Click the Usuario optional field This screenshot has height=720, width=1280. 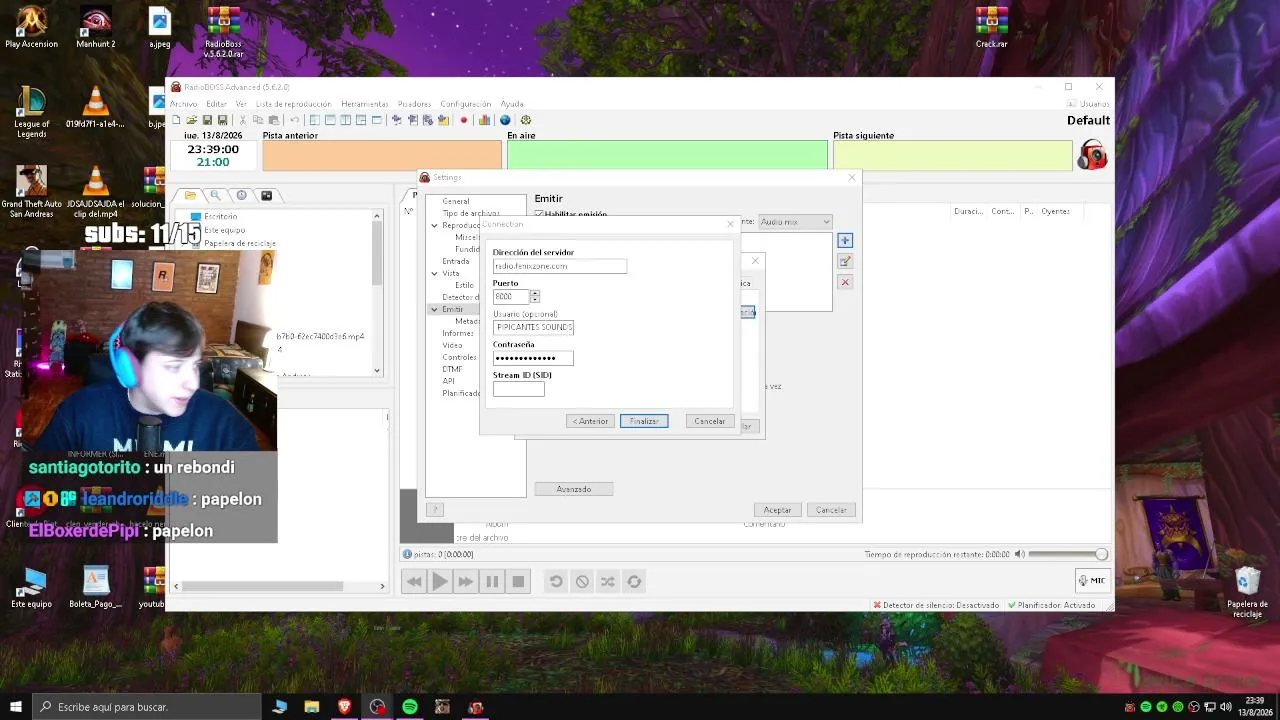coord(533,327)
